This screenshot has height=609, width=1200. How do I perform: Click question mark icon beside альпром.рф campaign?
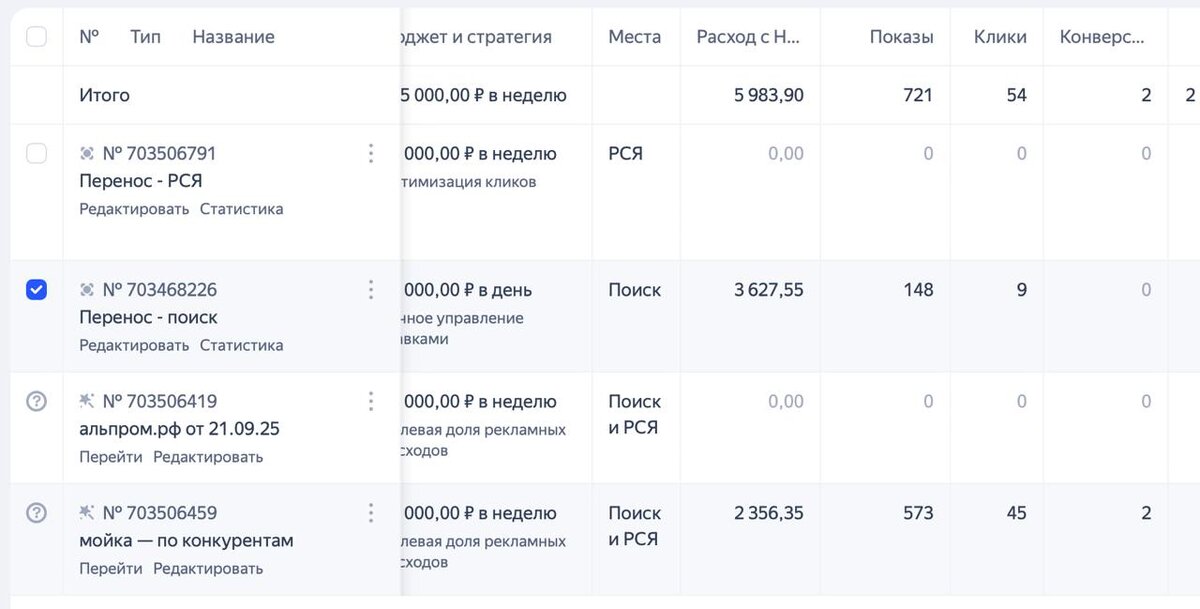click(36, 401)
